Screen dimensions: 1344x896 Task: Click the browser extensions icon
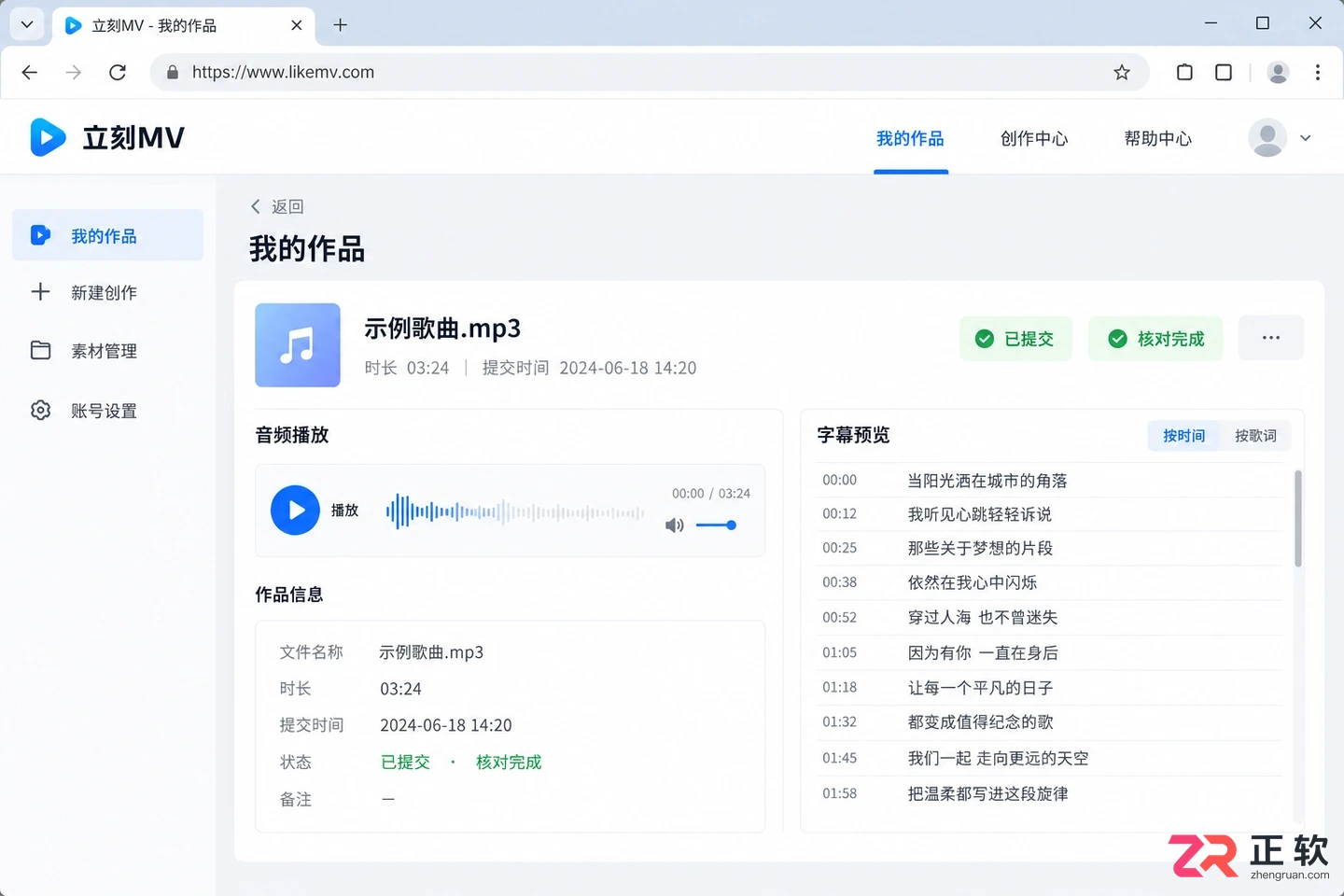[x=1184, y=72]
